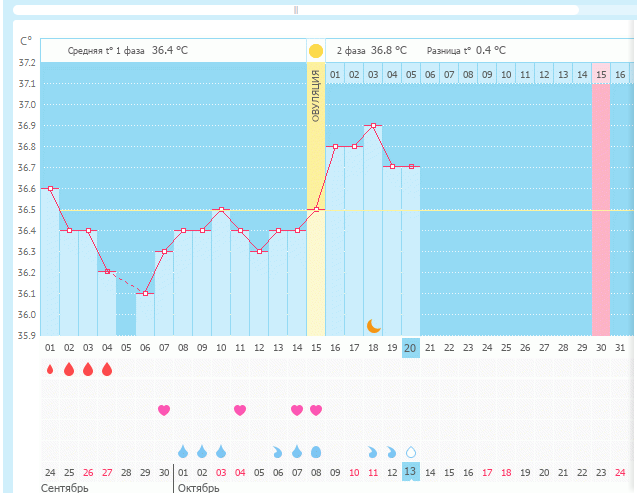Click the yellow sun ovulation icon

tap(316, 50)
